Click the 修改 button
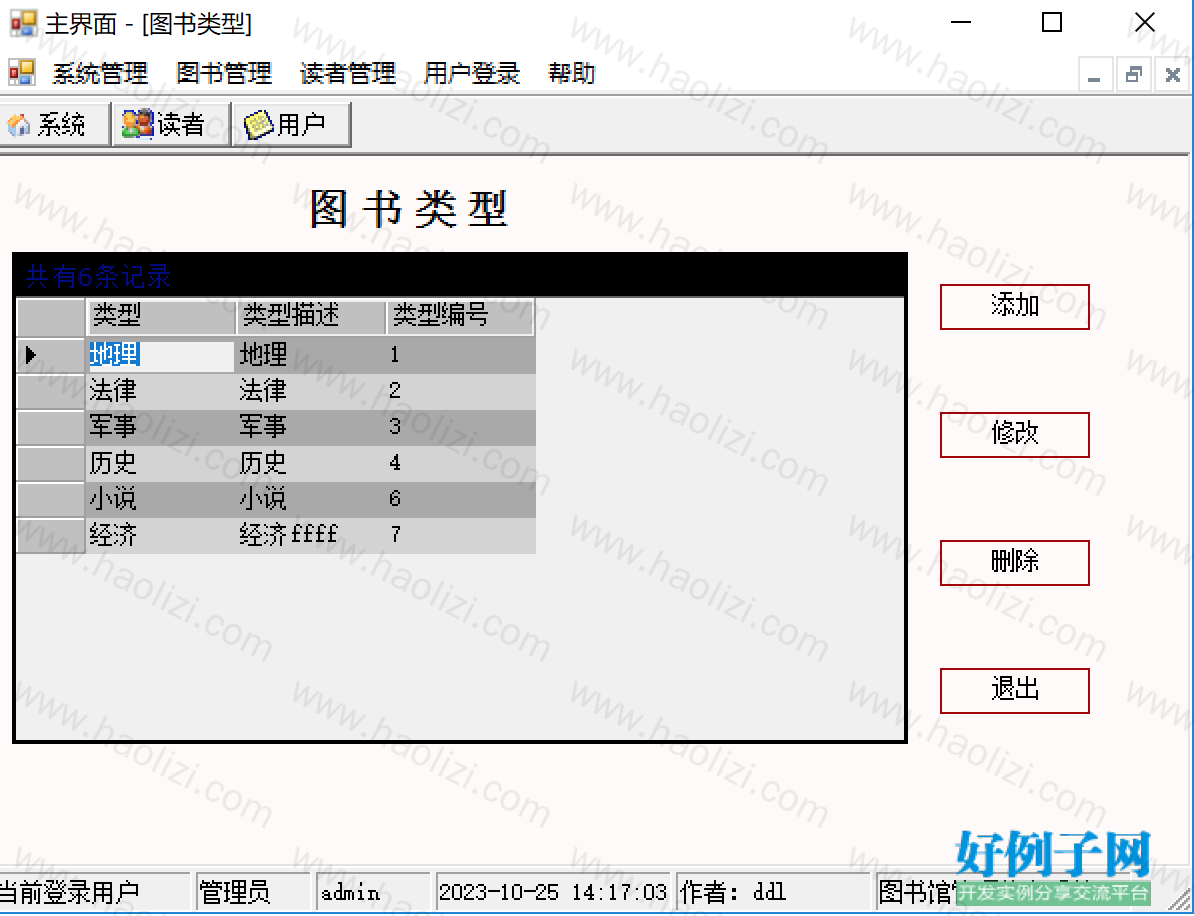The width and height of the screenshot is (1194, 916). click(x=1014, y=435)
